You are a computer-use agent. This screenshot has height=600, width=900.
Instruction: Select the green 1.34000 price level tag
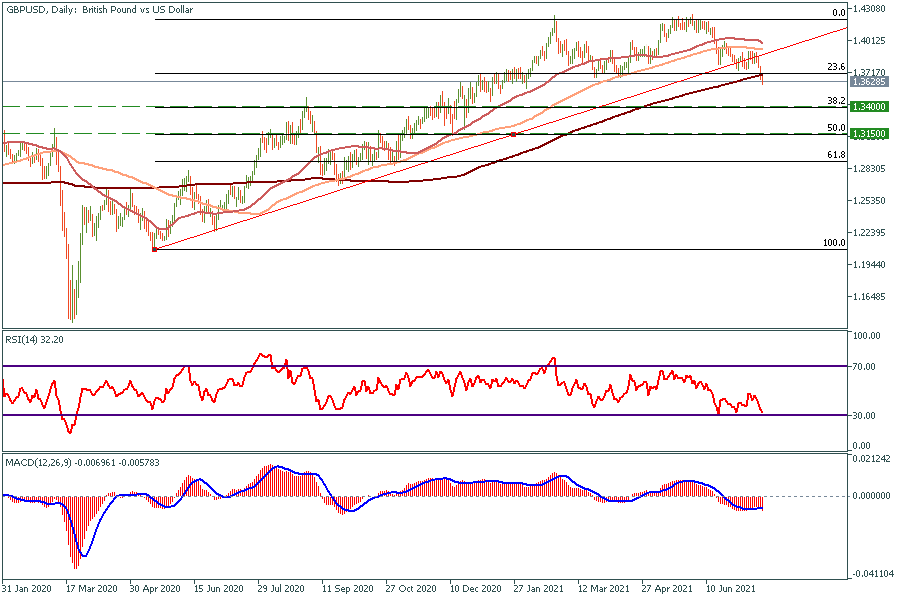(871, 106)
